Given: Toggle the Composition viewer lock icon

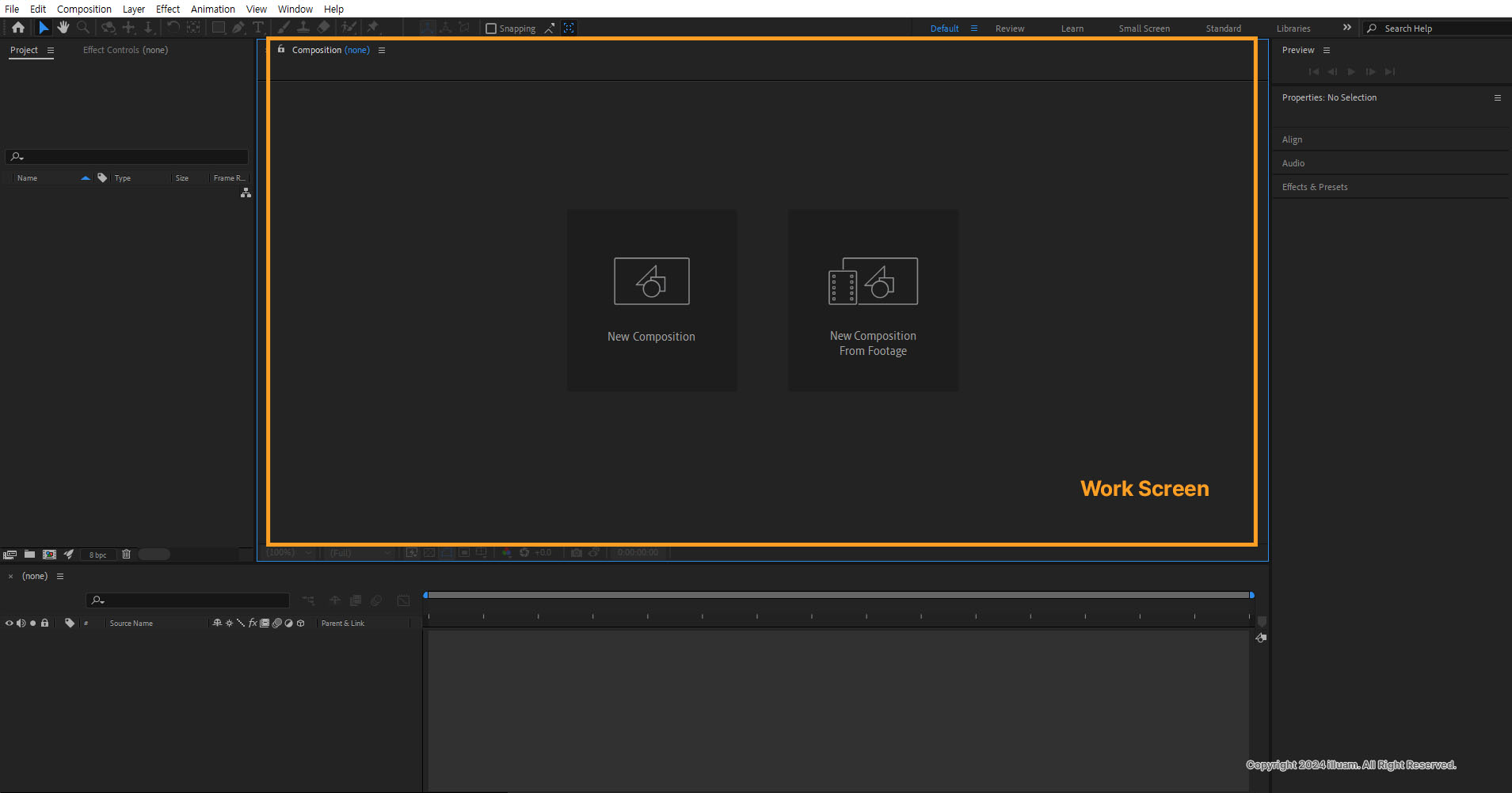Looking at the screenshot, I should point(281,49).
